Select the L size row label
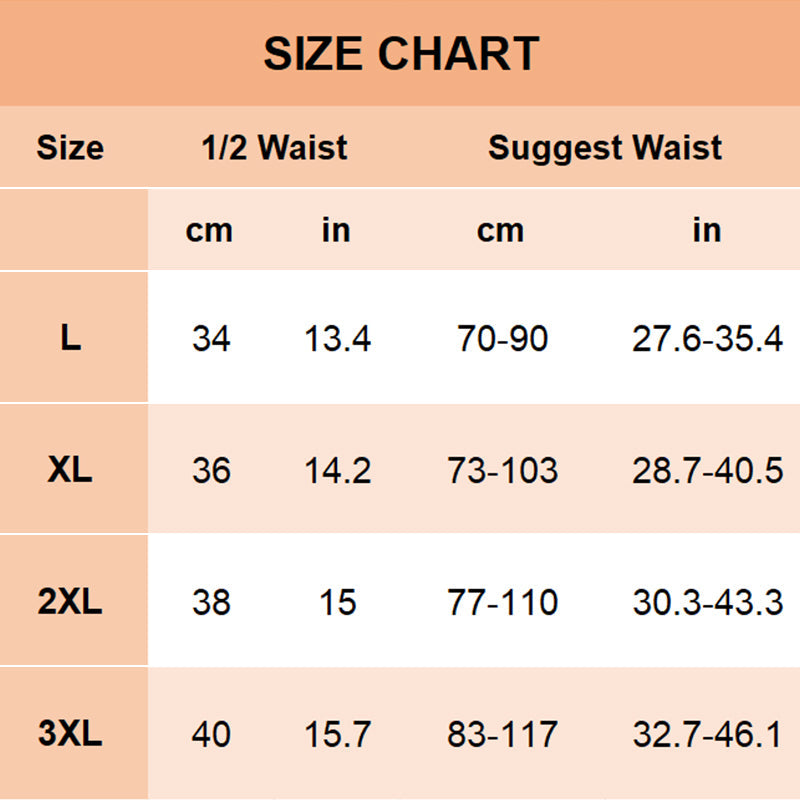 [70, 338]
